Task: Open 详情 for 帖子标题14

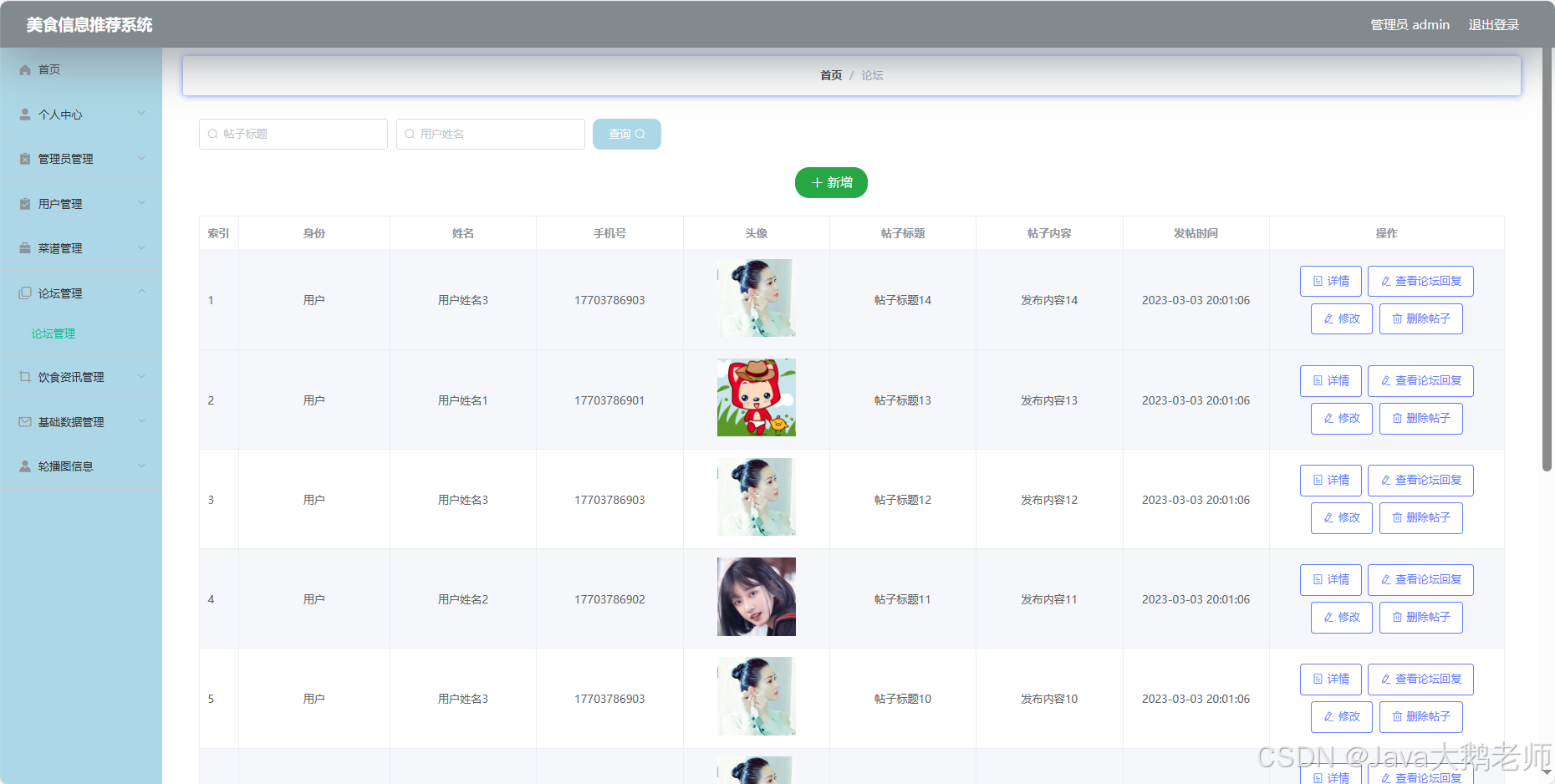Action: coord(1330,281)
